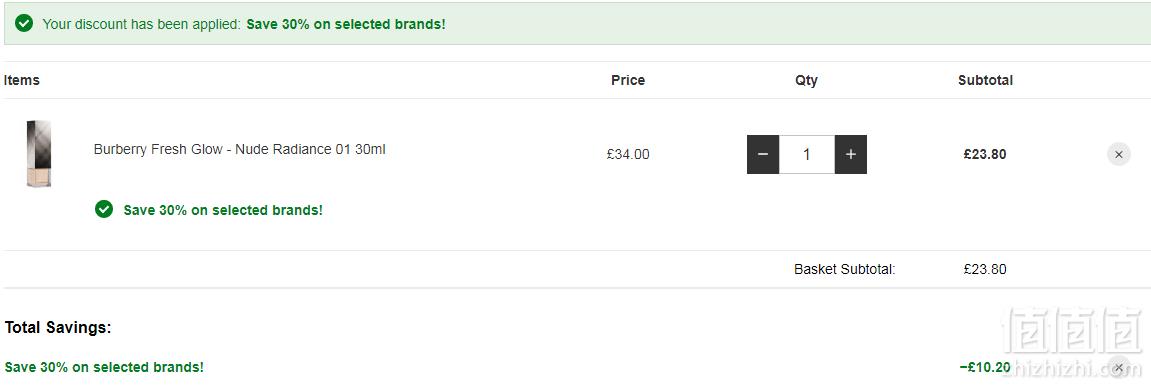Click the green checkmark icon in the discount banner

(24, 23)
